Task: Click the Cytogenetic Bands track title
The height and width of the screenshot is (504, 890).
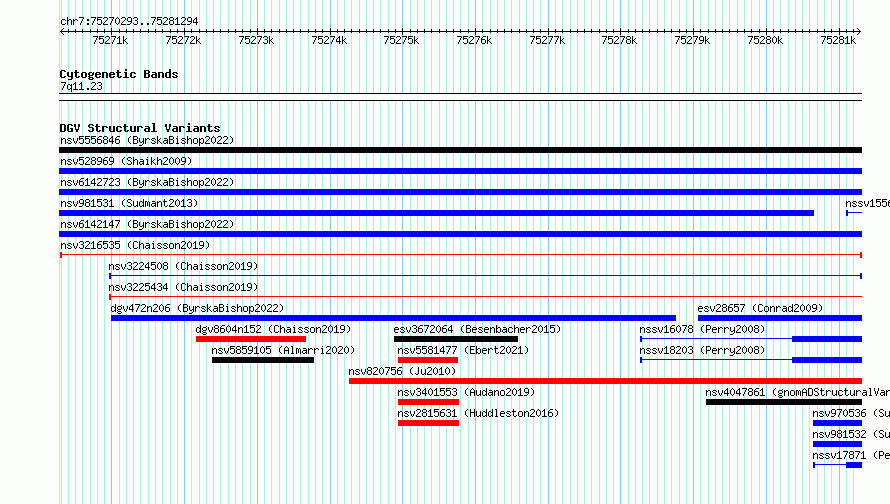Action: pos(119,74)
